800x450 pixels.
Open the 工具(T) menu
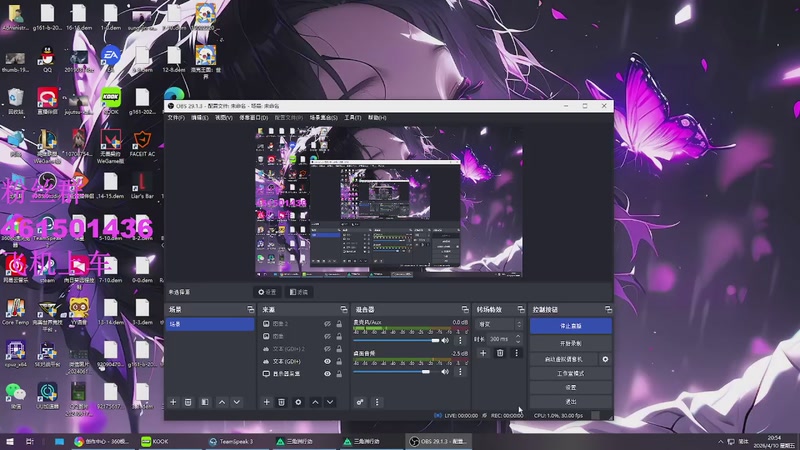(x=353, y=118)
